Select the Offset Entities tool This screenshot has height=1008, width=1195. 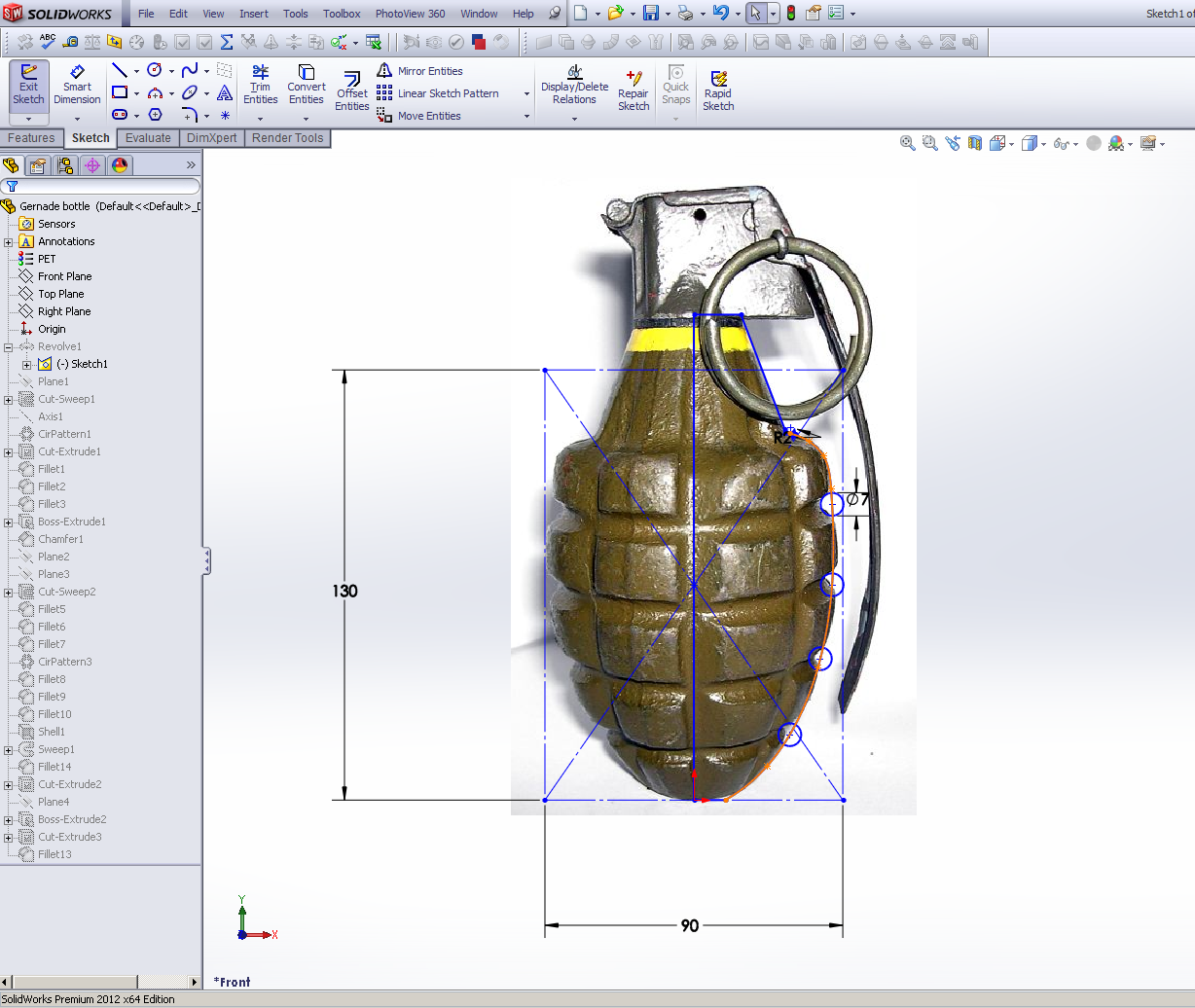click(351, 88)
